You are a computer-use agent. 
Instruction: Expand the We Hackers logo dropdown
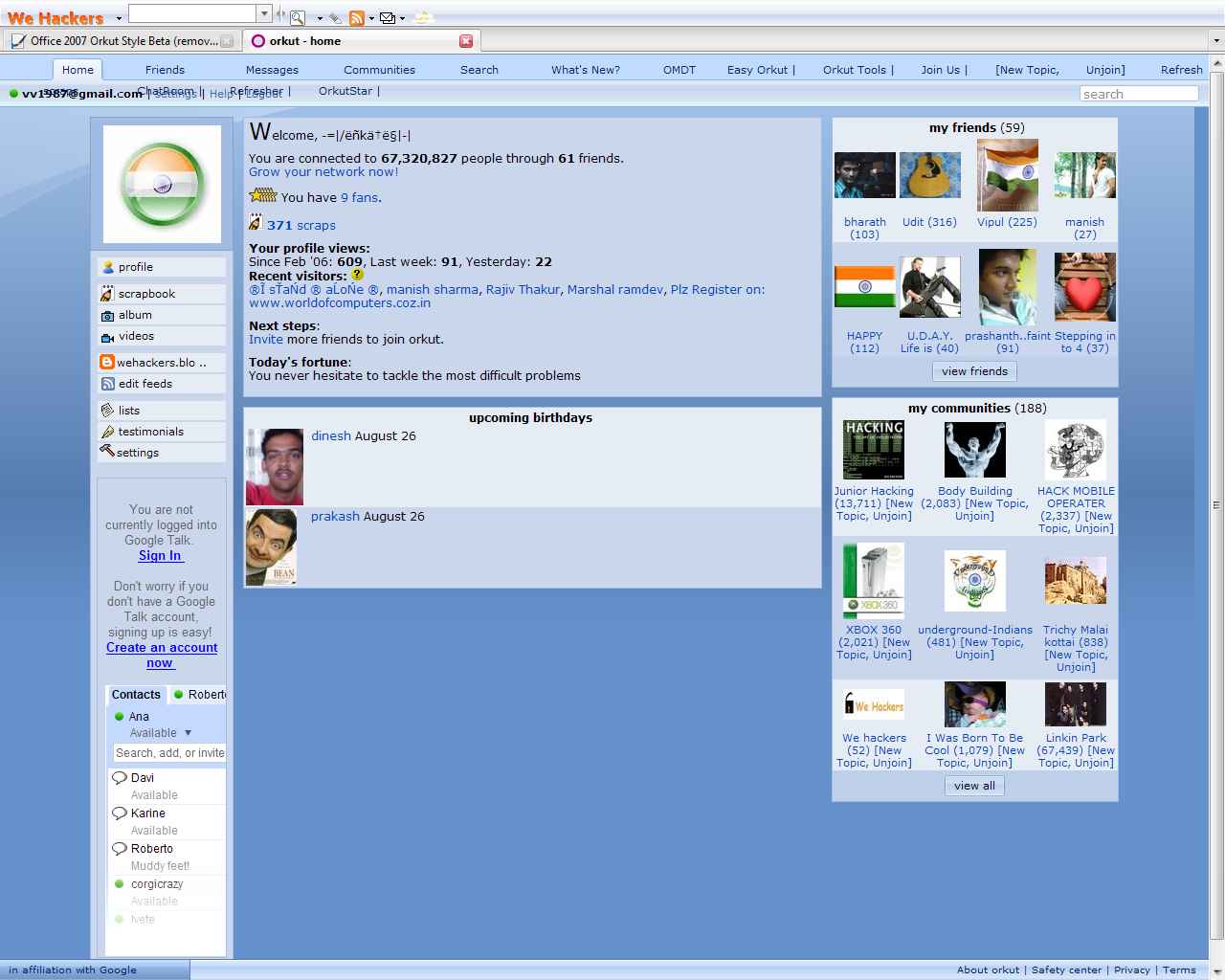pyautogui.click(x=118, y=17)
